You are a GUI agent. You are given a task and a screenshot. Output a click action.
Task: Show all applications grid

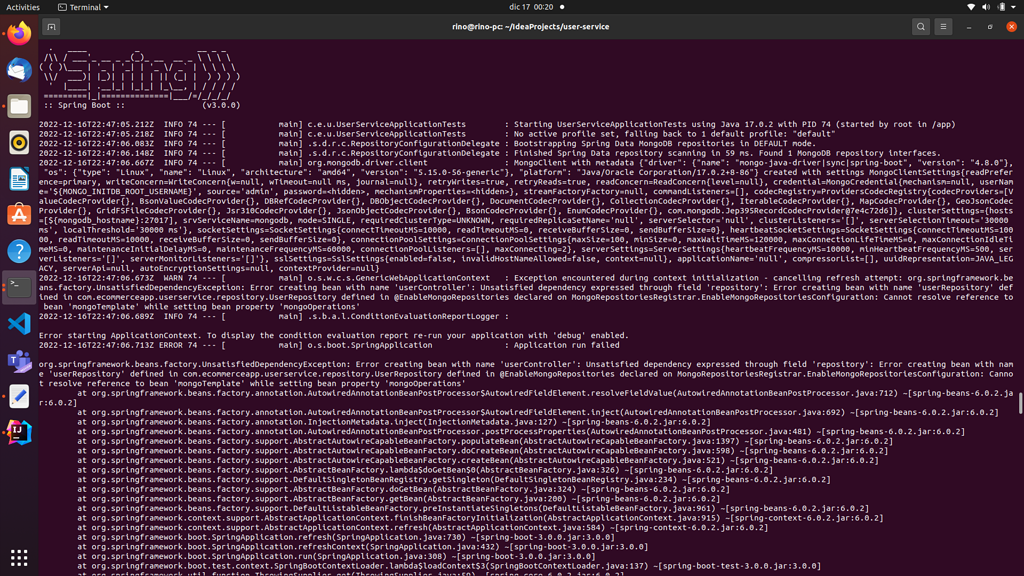(x=19, y=557)
